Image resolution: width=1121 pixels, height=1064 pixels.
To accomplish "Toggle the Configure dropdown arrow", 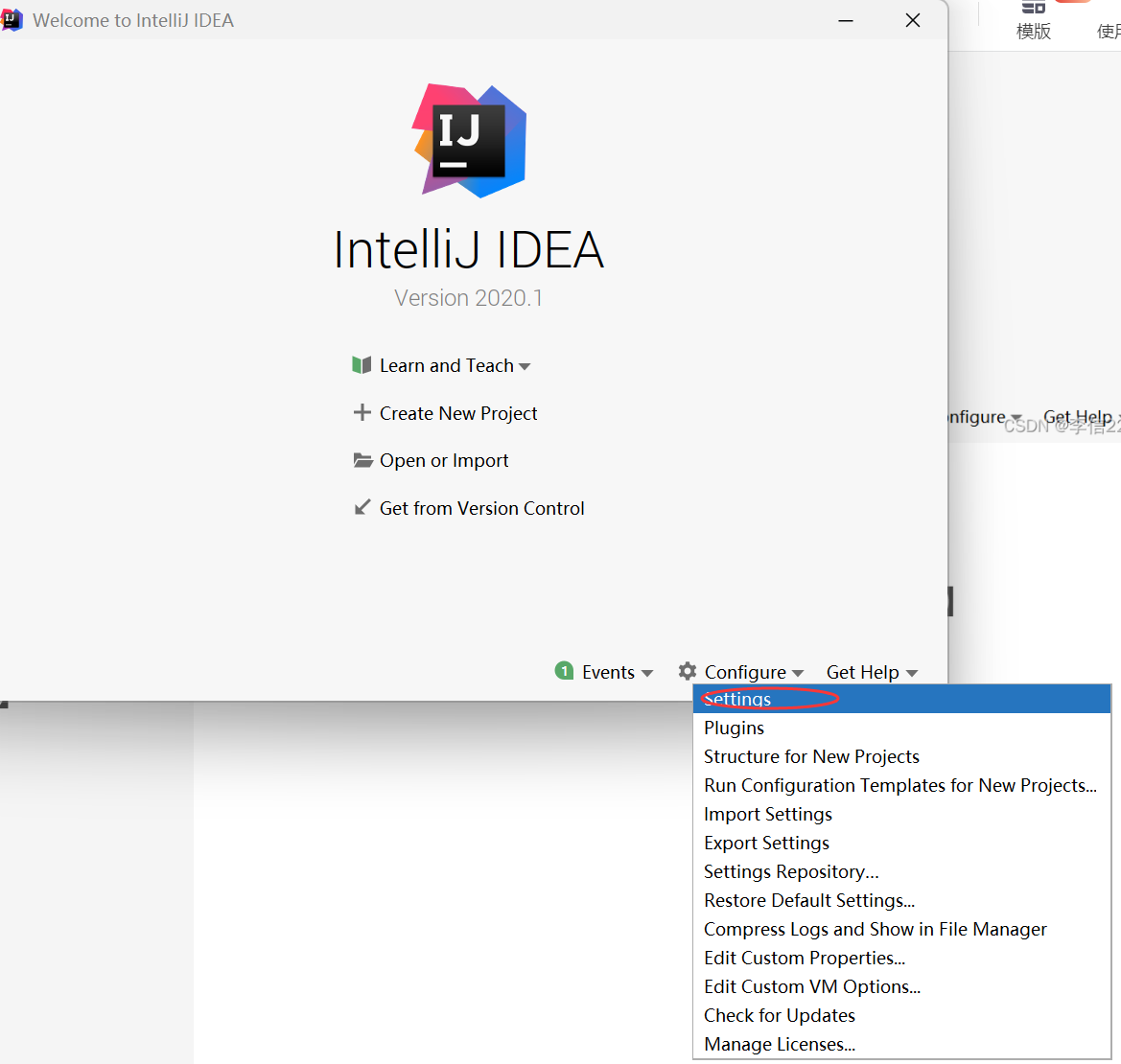I will pos(798,673).
